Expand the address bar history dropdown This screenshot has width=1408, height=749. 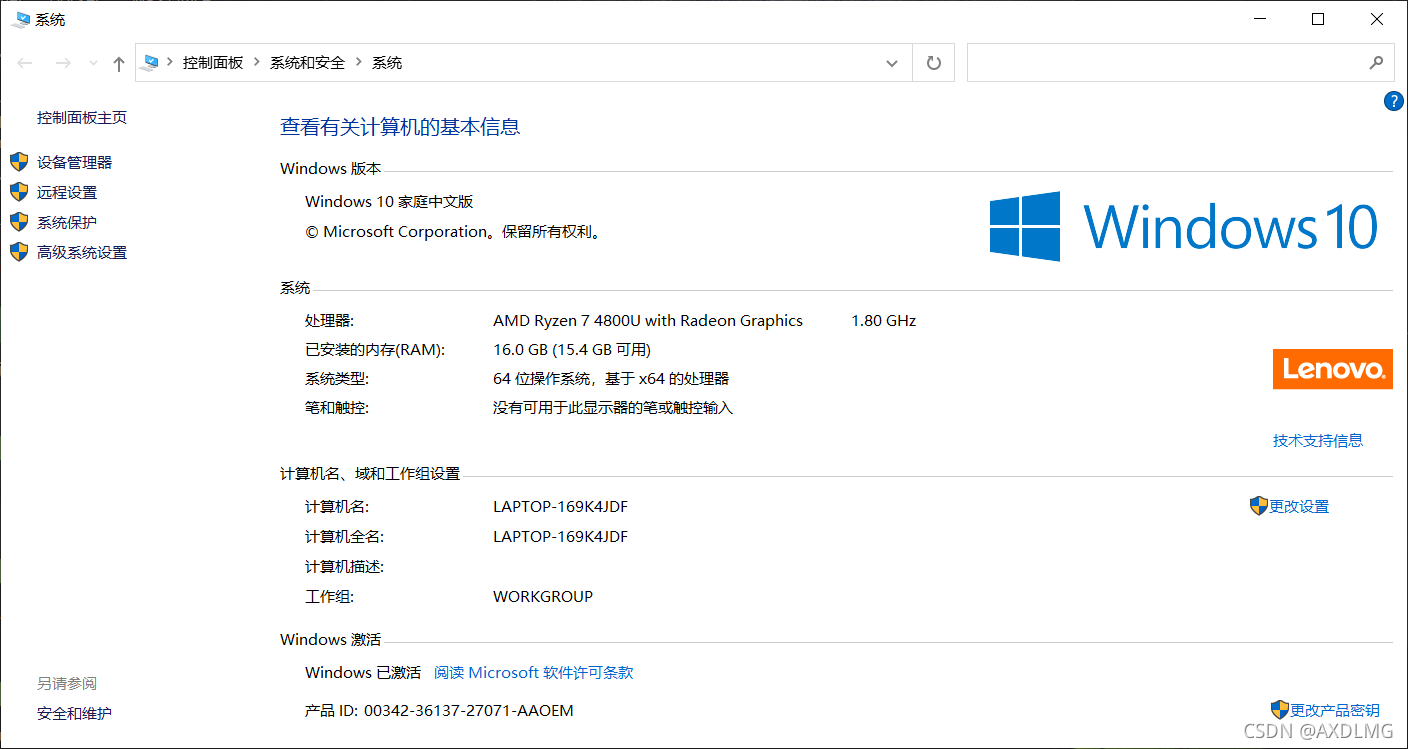[x=892, y=63]
